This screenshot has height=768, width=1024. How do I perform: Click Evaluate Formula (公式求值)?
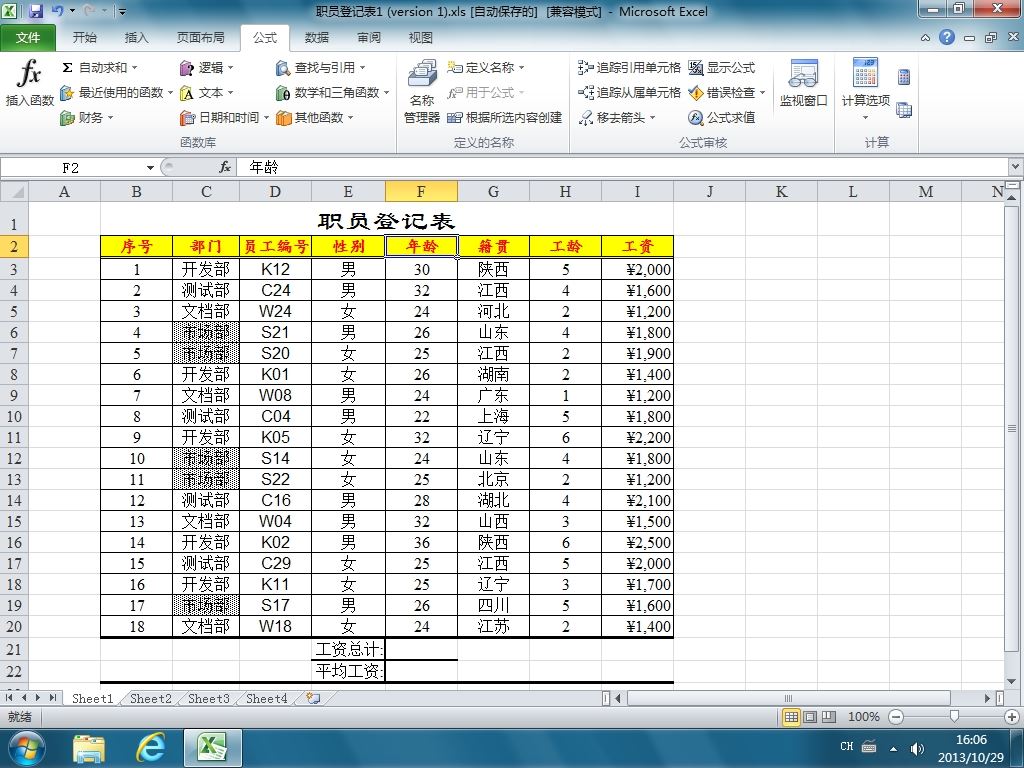click(x=722, y=118)
